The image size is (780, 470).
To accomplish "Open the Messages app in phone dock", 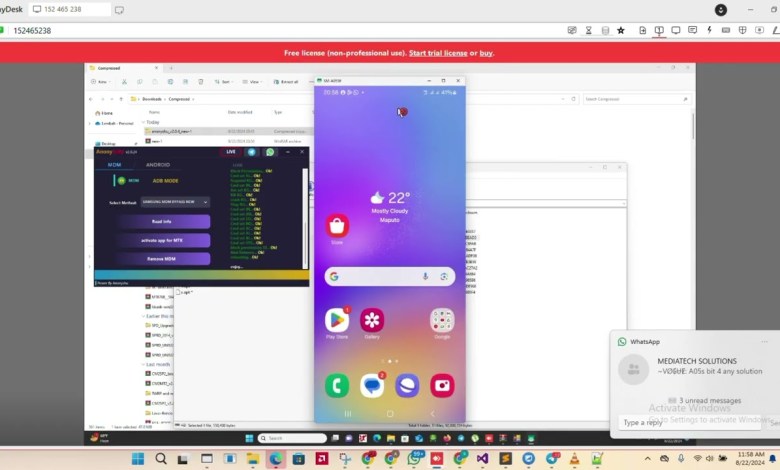I will tap(372, 385).
